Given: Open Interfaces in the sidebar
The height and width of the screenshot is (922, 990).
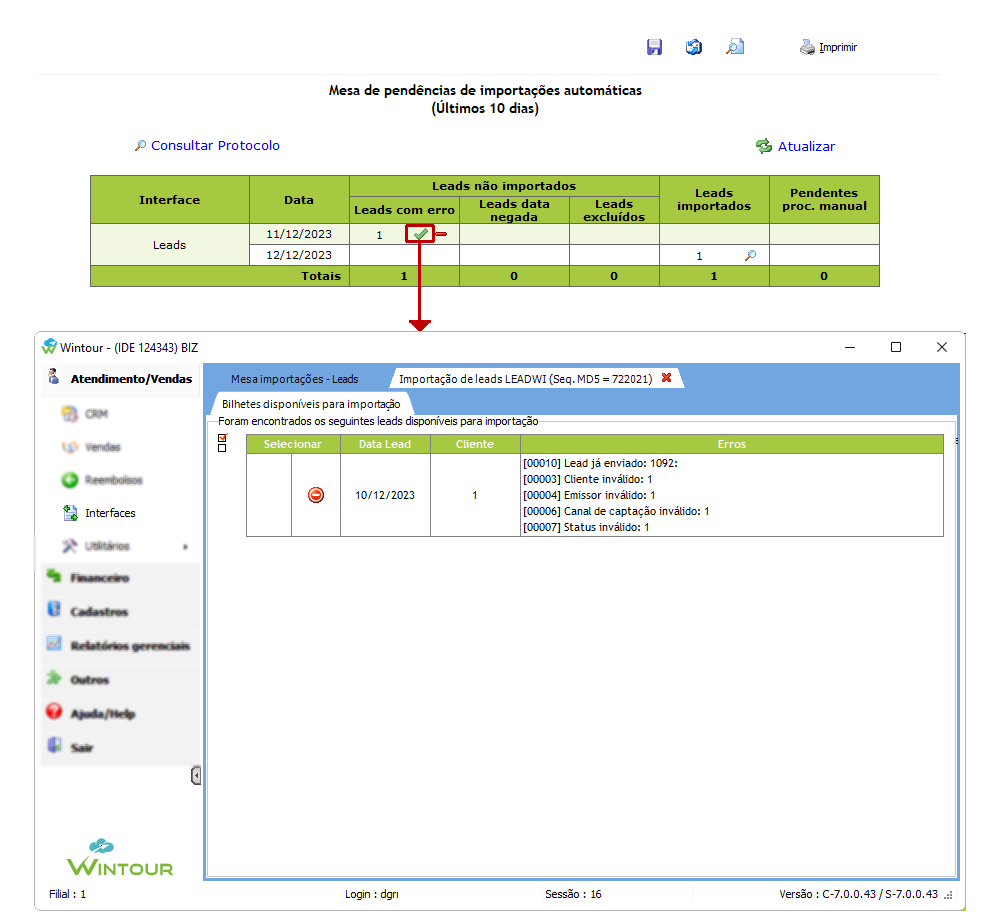Looking at the screenshot, I should 110,513.
